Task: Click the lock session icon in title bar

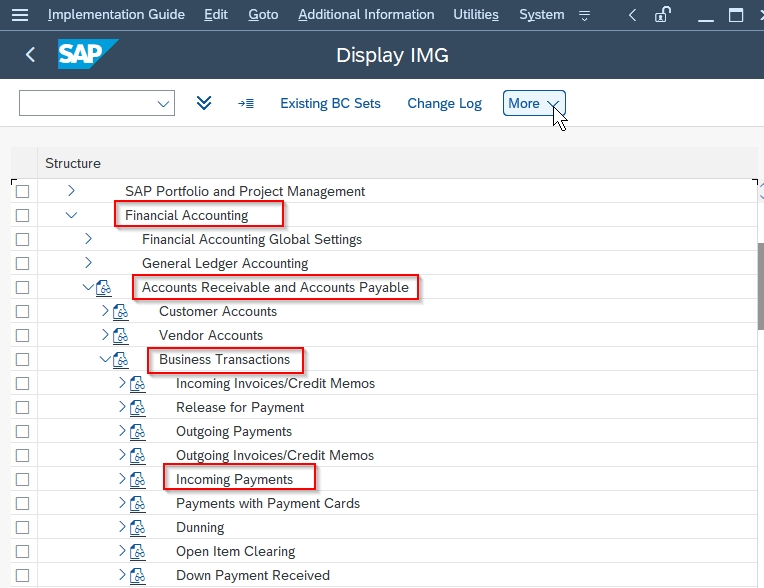Action: (662, 15)
